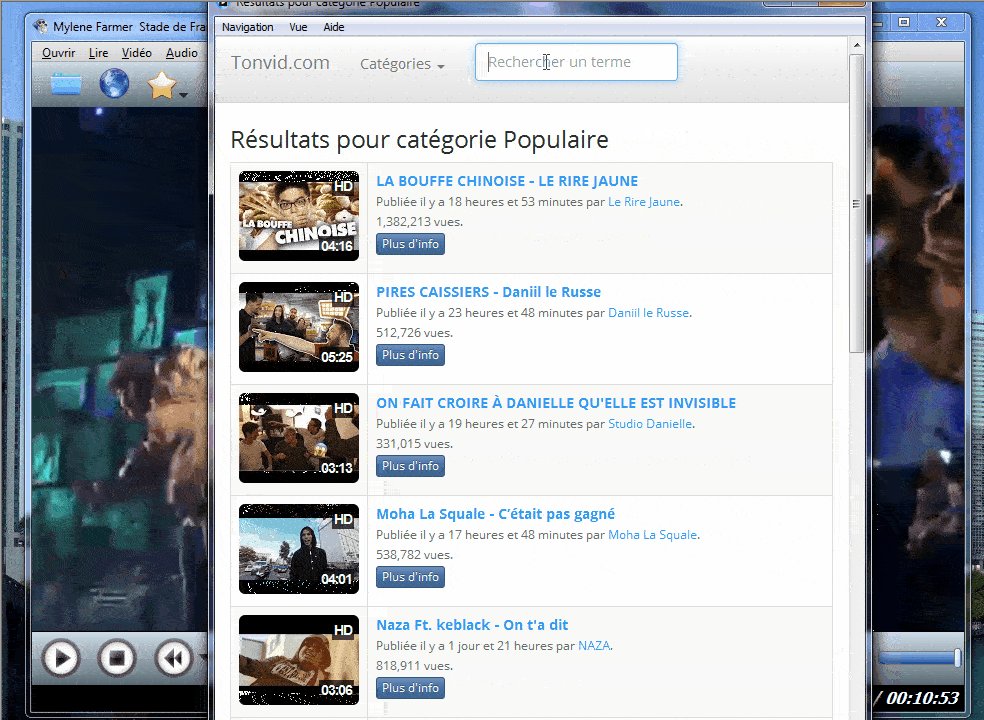The height and width of the screenshot is (720, 984).
Task: Maximize the media player window
Action: [x=904, y=23]
